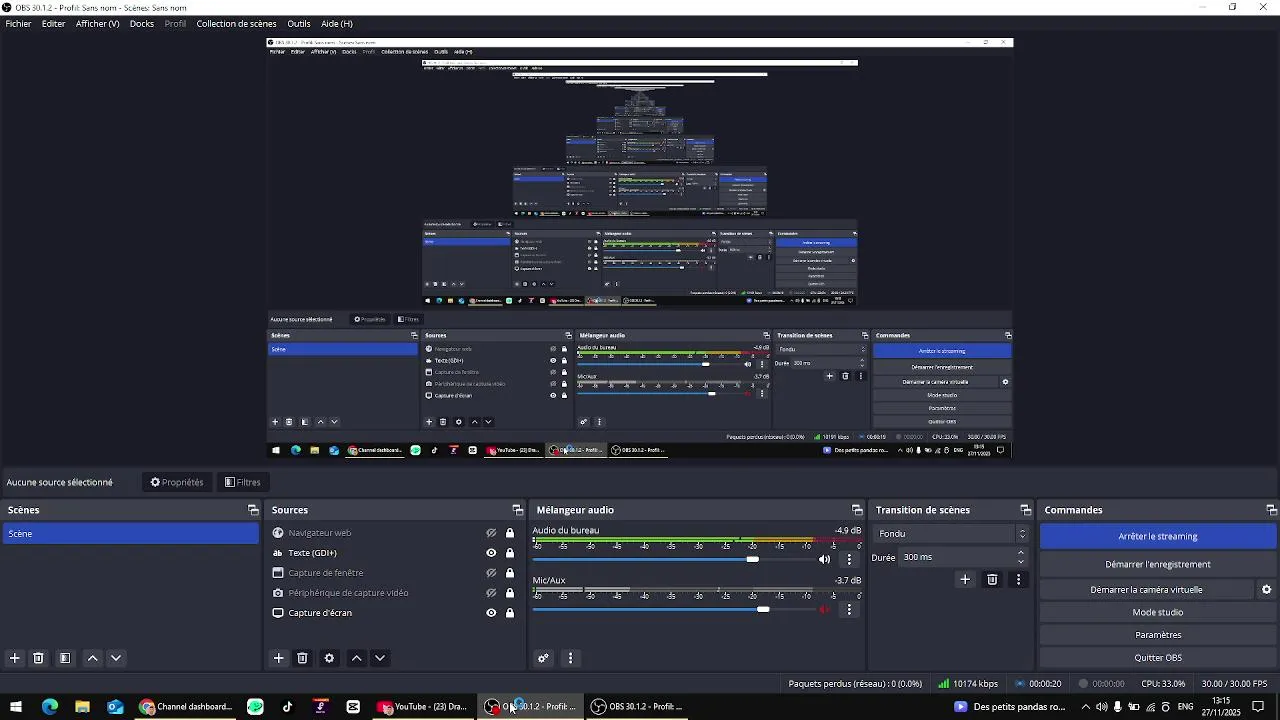Screen dimensions: 1280x720
Task: Undock the Mélangeur audio panel
Action: point(857,510)
